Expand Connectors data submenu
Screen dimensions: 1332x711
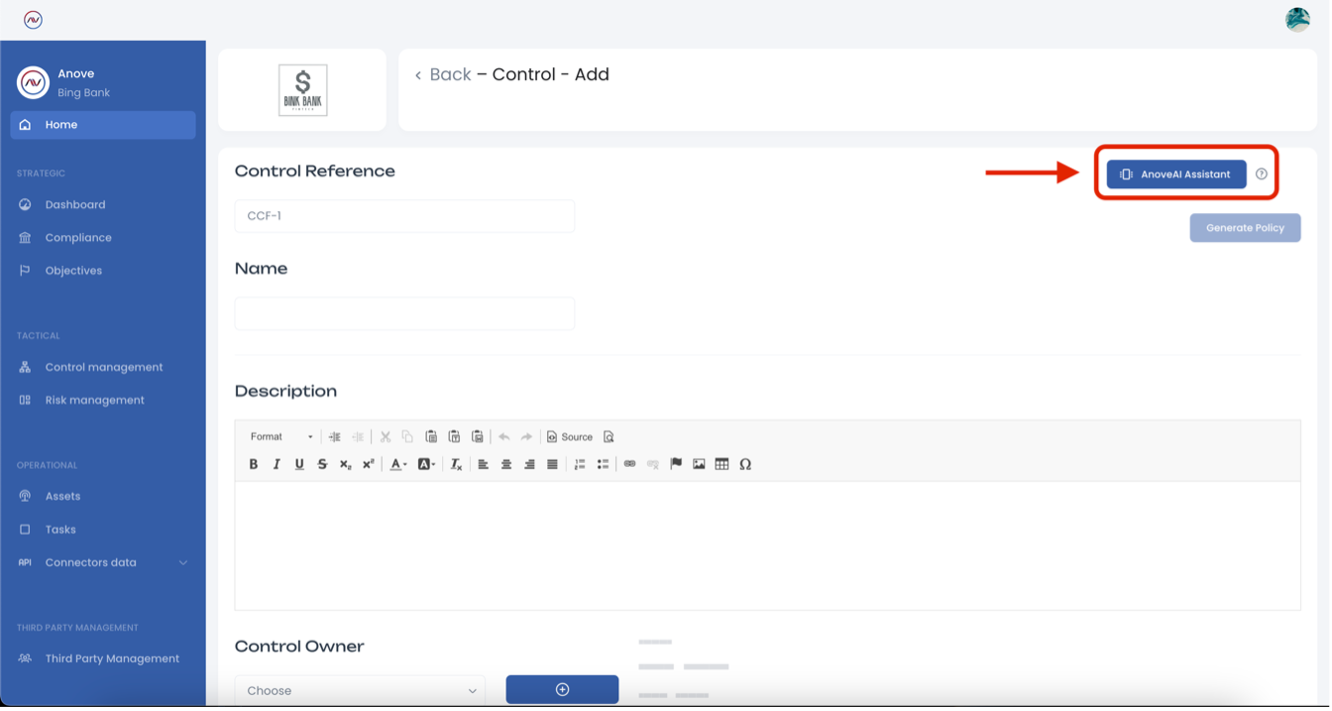pyautogui.click(x=183, y=563)
